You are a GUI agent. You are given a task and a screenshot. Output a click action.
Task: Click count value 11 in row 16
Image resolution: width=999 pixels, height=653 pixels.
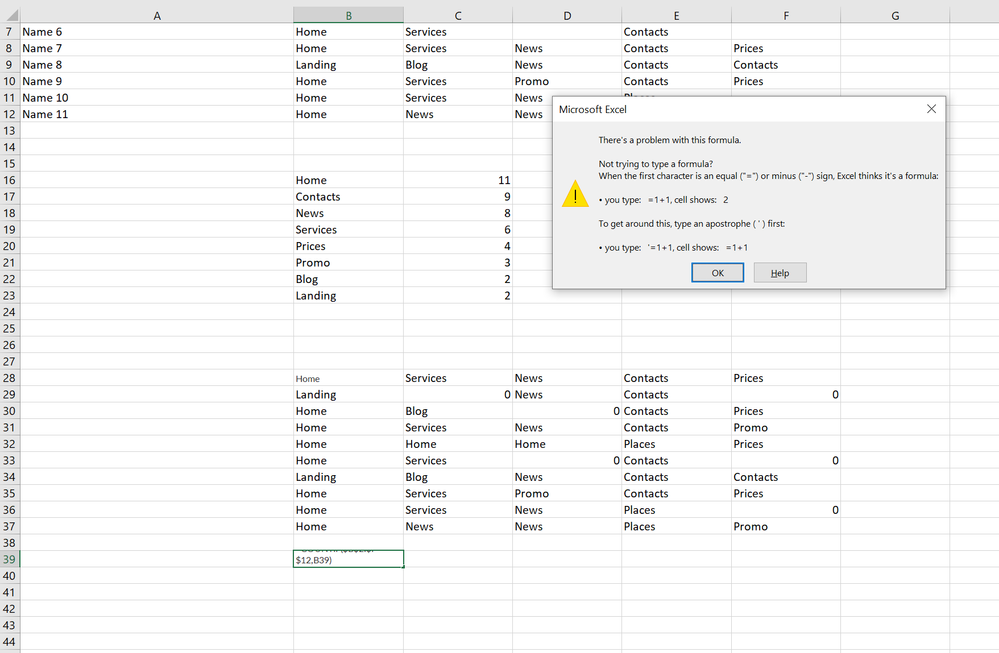tap(458, 180)
